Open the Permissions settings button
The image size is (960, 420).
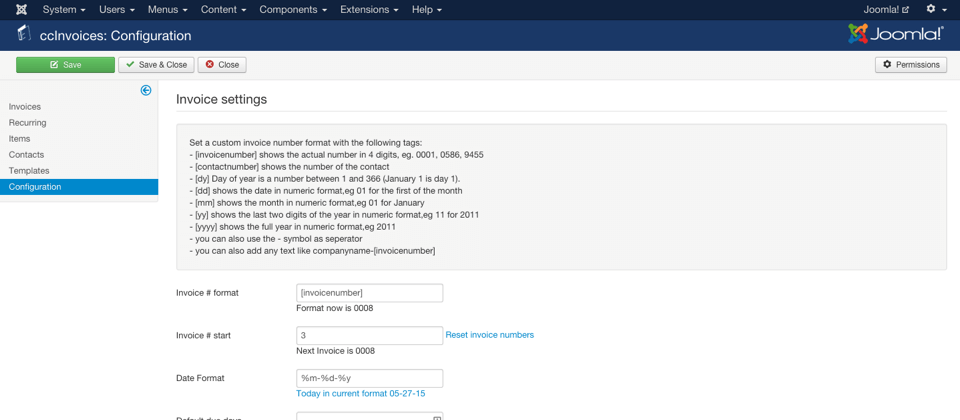click(910, 65)
